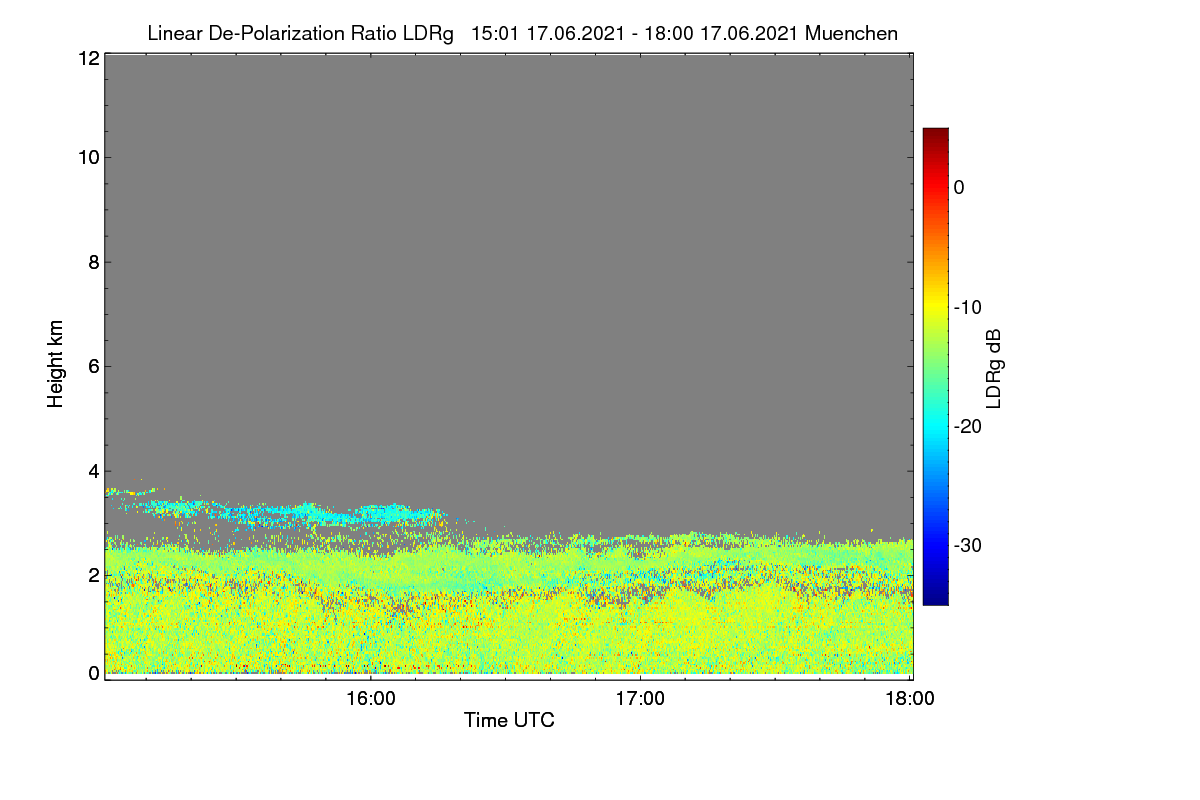Screen dimensions: 1200x800
Task: Click the plot title text
Action: [522, 33]
